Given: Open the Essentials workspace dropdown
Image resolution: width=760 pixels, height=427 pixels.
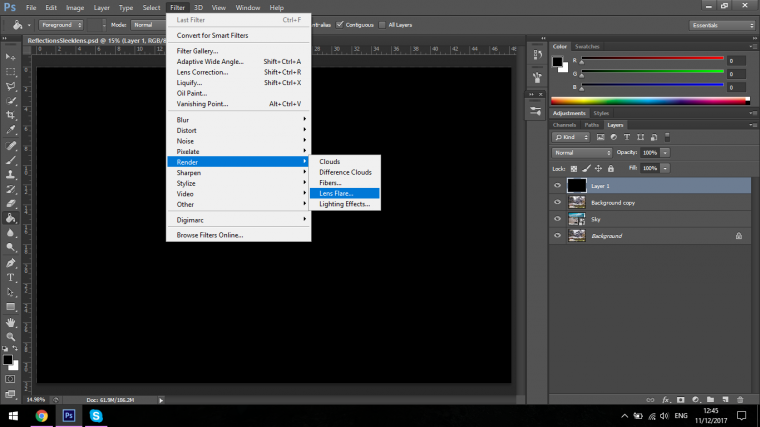Looking at the screenshot, I should [x=722, y=25].
